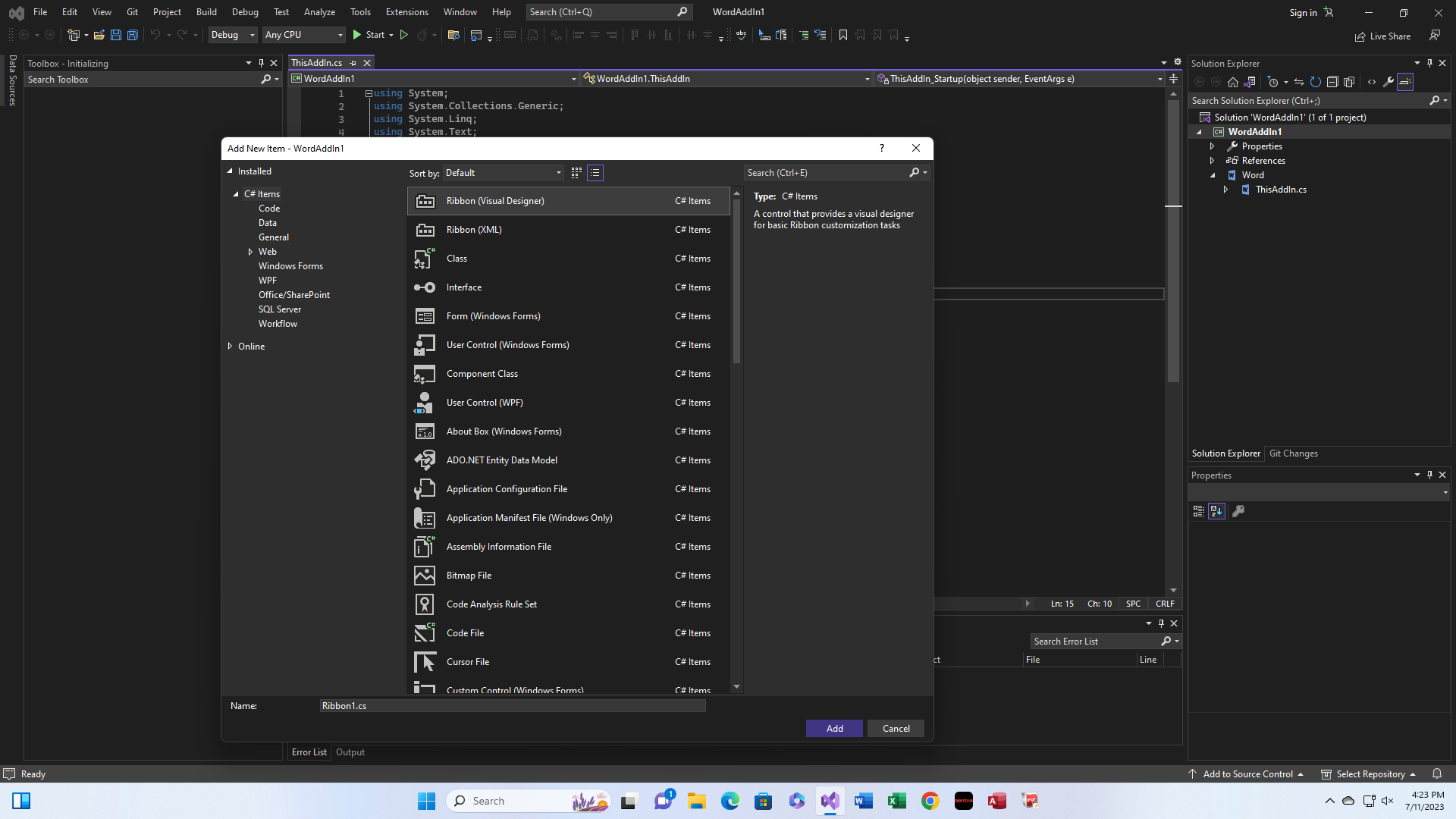Screen dimensions: 1456x819
Task: Click Collapse All icon in Solution Explorer
Action: [x=1332, y=82]
